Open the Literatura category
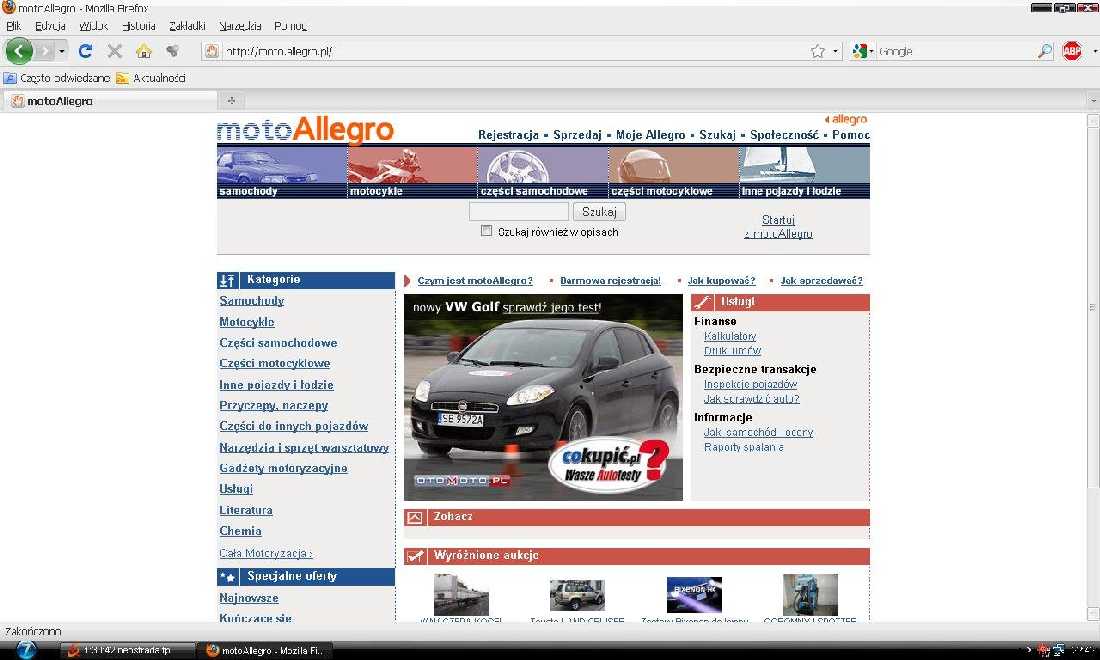1100x660 pixels. pos(246,511)
